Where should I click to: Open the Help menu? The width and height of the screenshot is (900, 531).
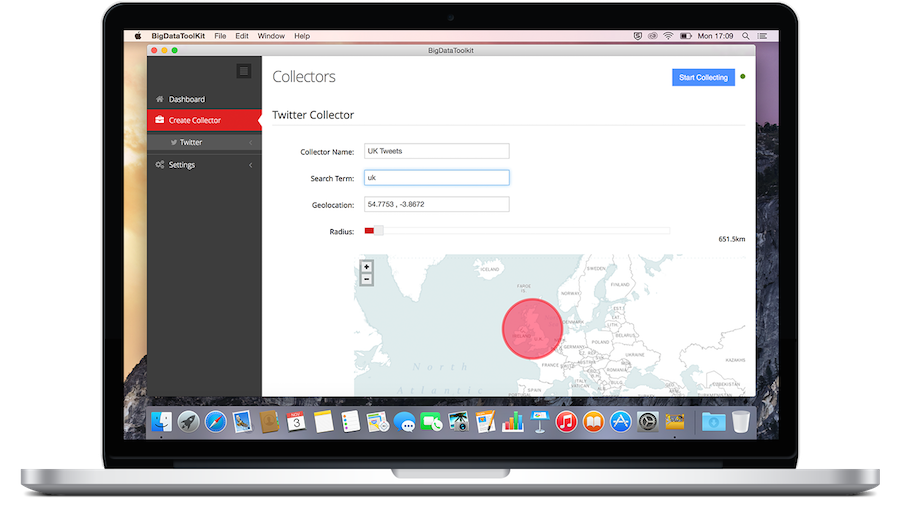pyautogui.click(x=302, y=36)
